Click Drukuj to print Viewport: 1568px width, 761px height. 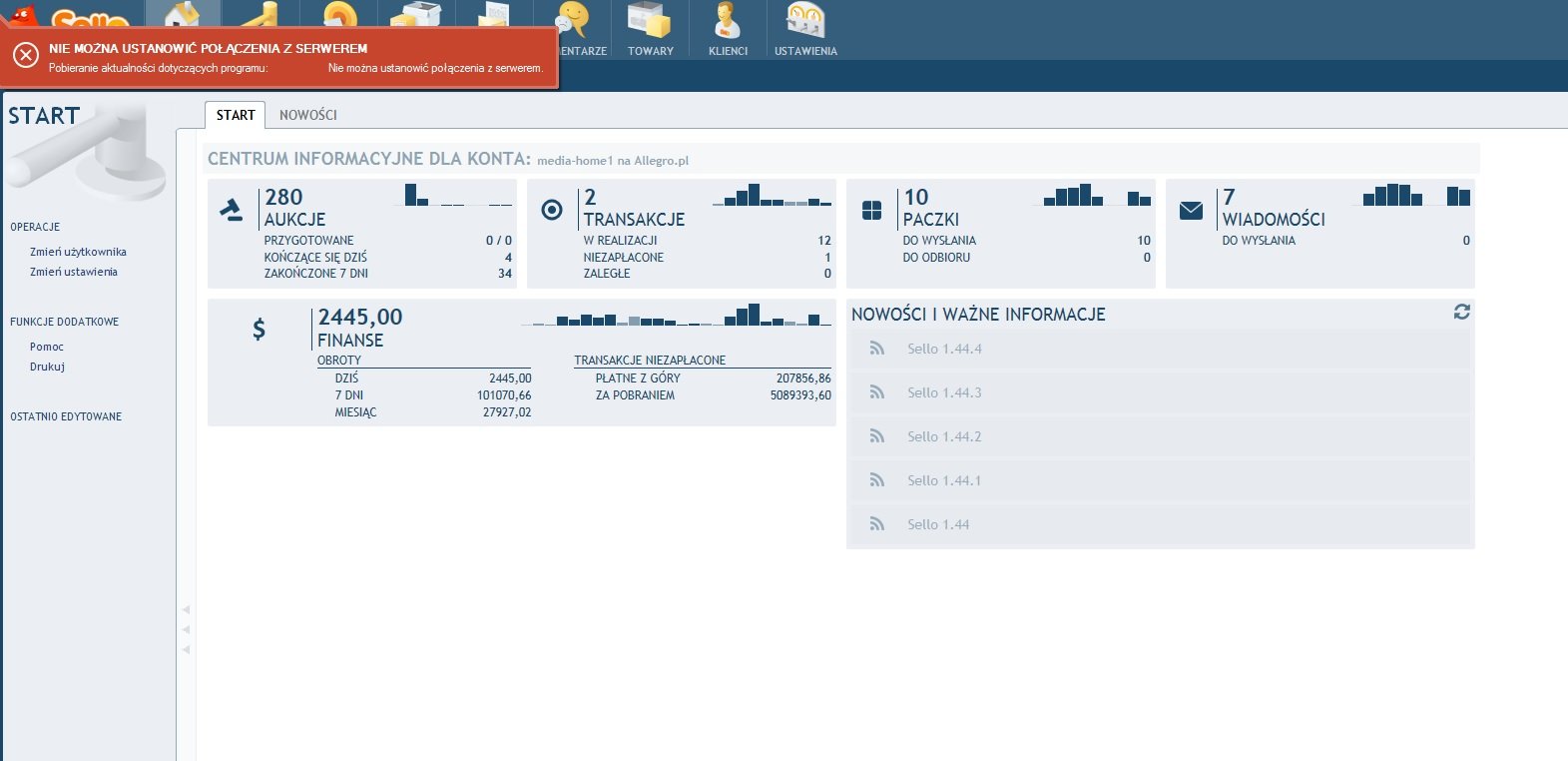pyautogui.click(x=47, y=367)
